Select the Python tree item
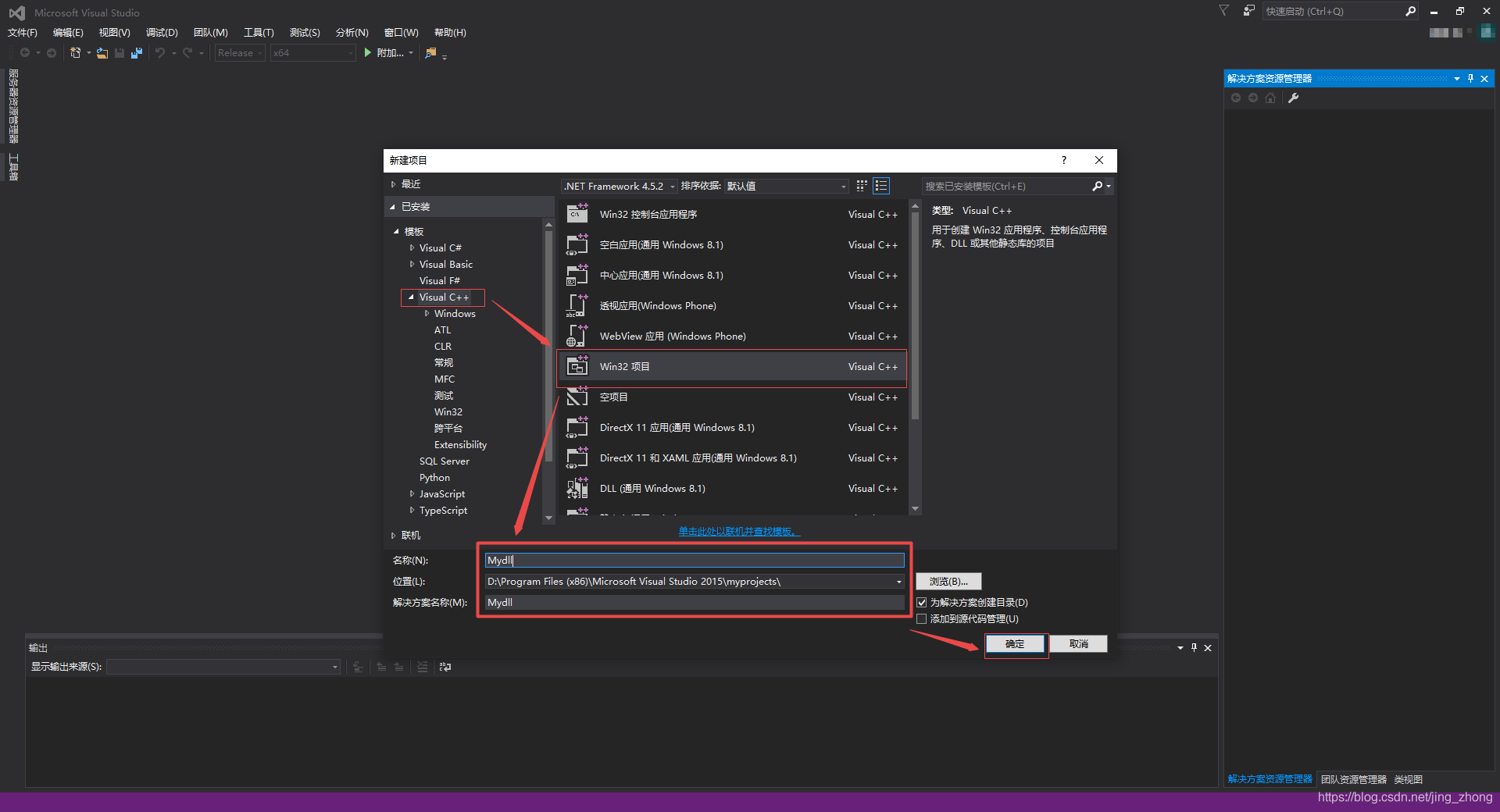The height and width of the screenshot is (812, 1500). point(434,477)
